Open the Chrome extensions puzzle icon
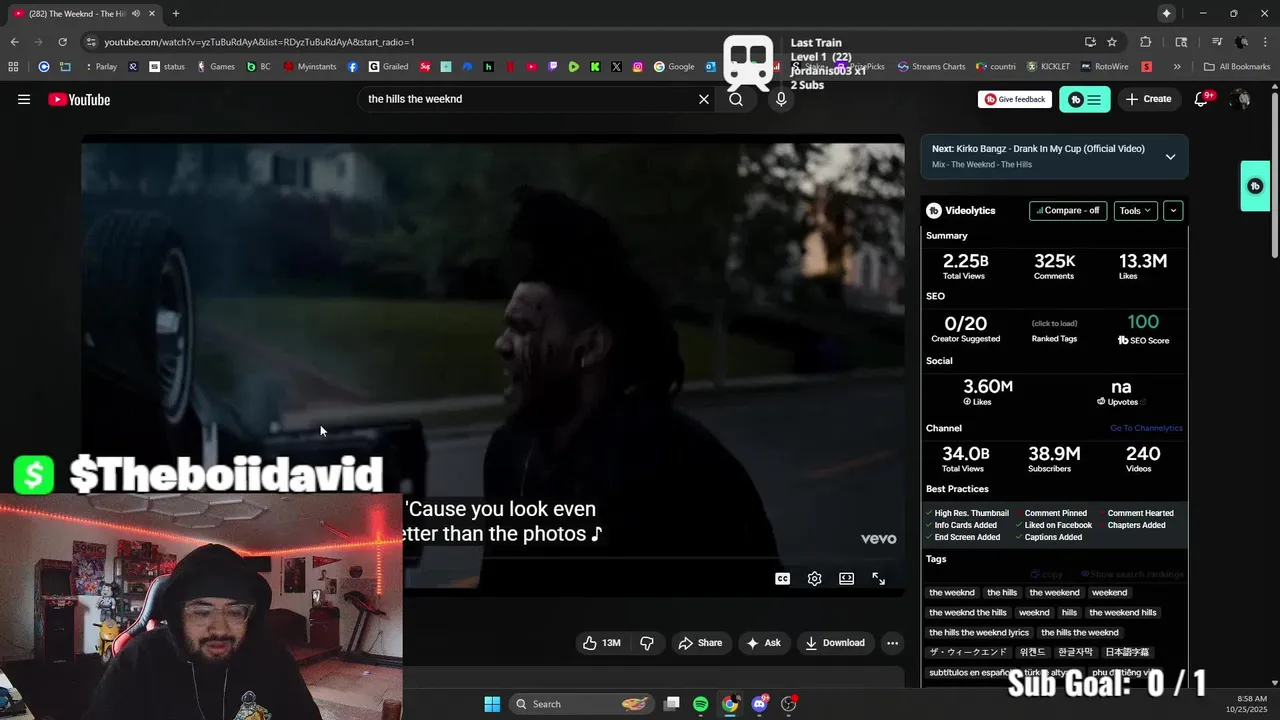 pyautogui.click(x=1146, y=42)
